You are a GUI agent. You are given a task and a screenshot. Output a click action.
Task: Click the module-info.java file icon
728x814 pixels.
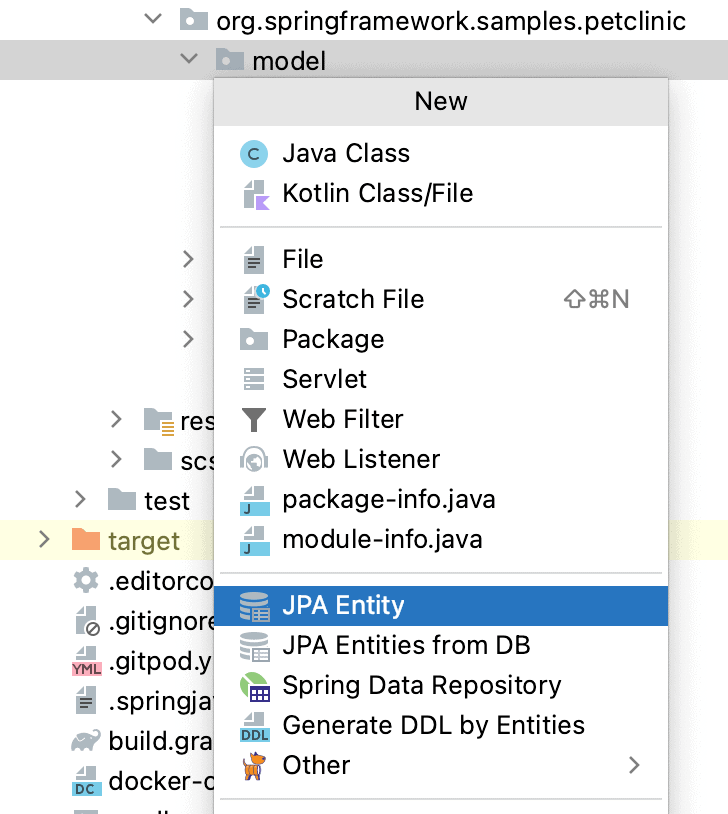[x=254, y=540]
